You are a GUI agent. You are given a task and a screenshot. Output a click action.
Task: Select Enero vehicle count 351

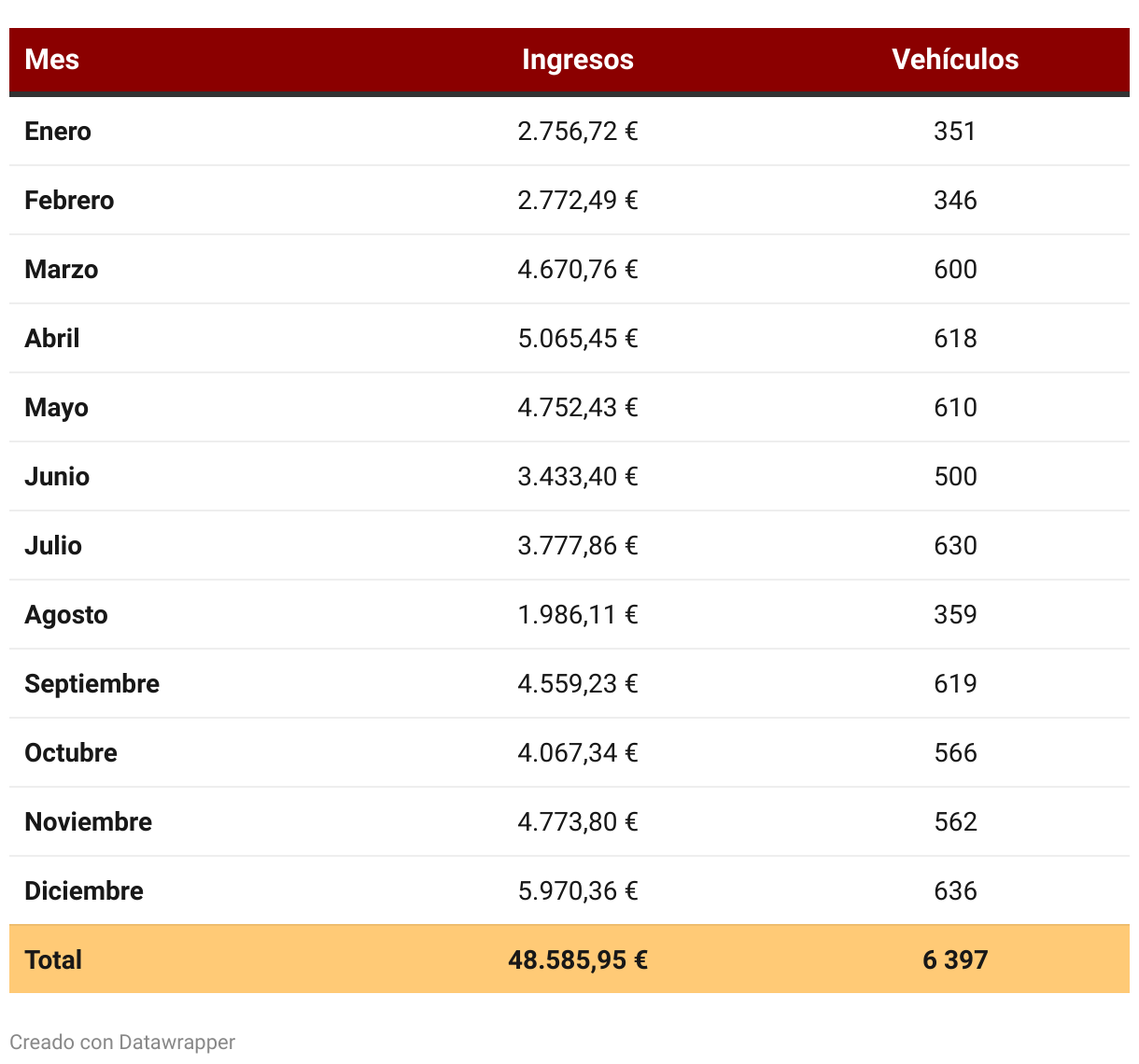point(954,132)
